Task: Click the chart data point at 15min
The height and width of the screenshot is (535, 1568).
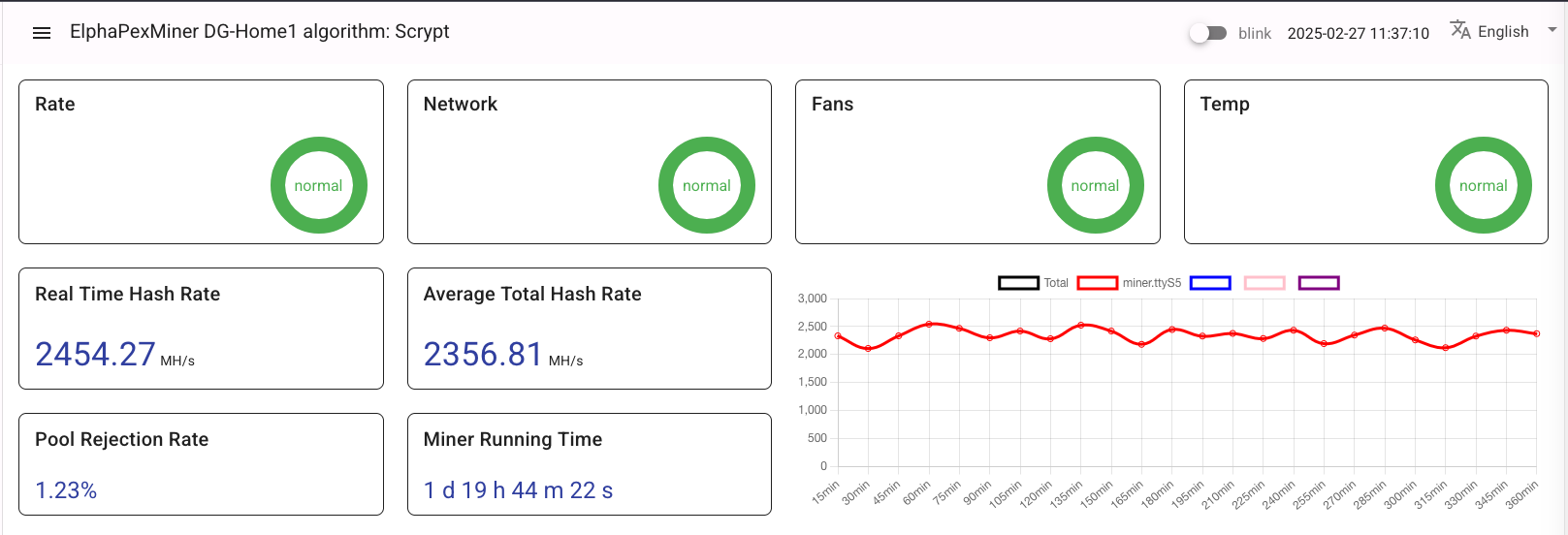Action: 838,336
